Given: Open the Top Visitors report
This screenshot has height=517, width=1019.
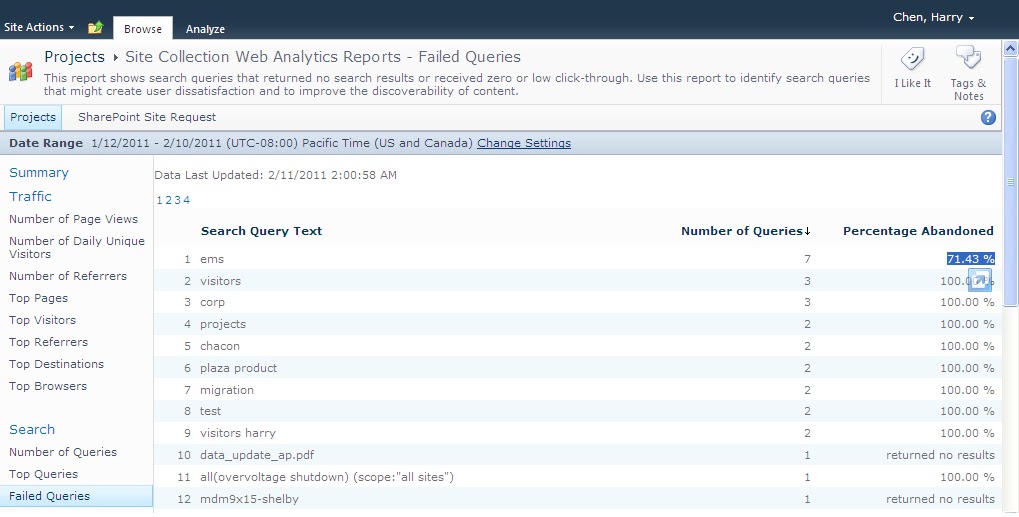Looking at the screenshot, I should [x=42, y=320].
